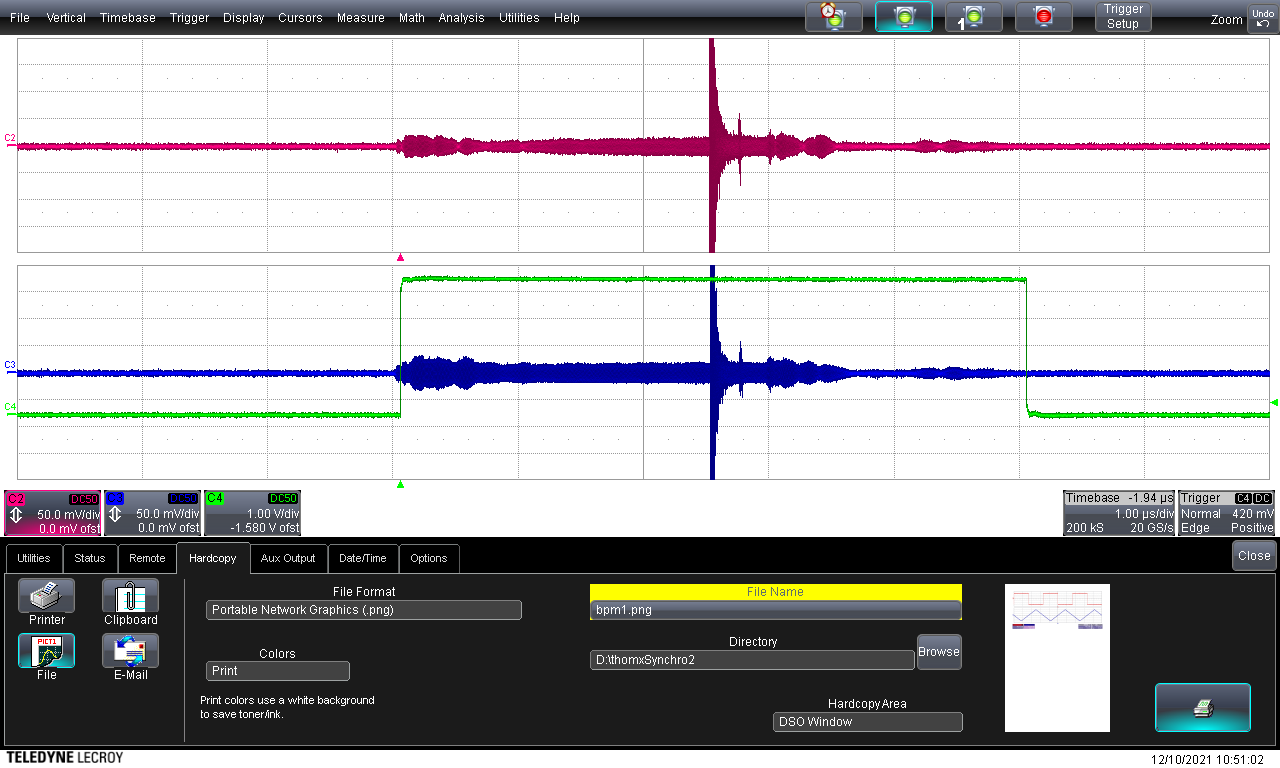Image resolution: width=1280 pixels, height=768 pixels.
Task: Activate Single trigger mode icon
Action: 973,17
